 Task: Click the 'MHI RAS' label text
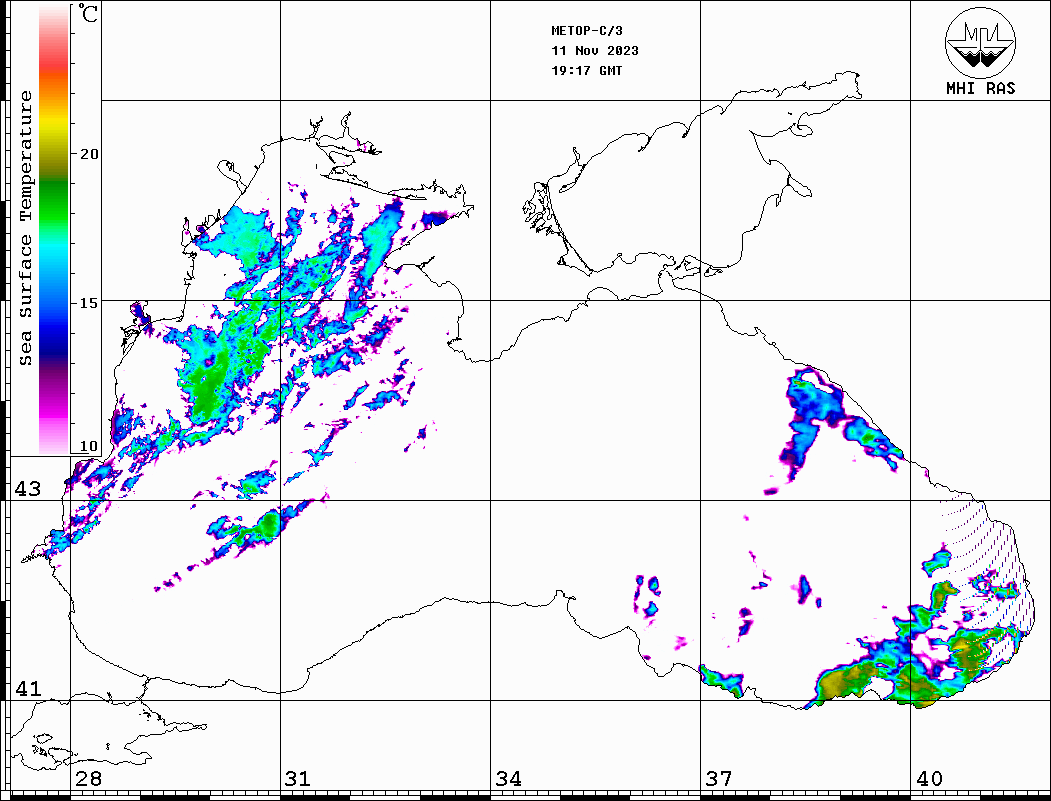(980, 88)
